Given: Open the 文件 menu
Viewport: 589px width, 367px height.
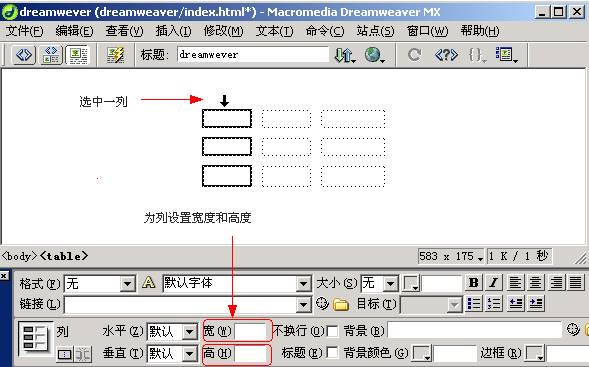Looking at the screenshot, I should tap(24, 31).
